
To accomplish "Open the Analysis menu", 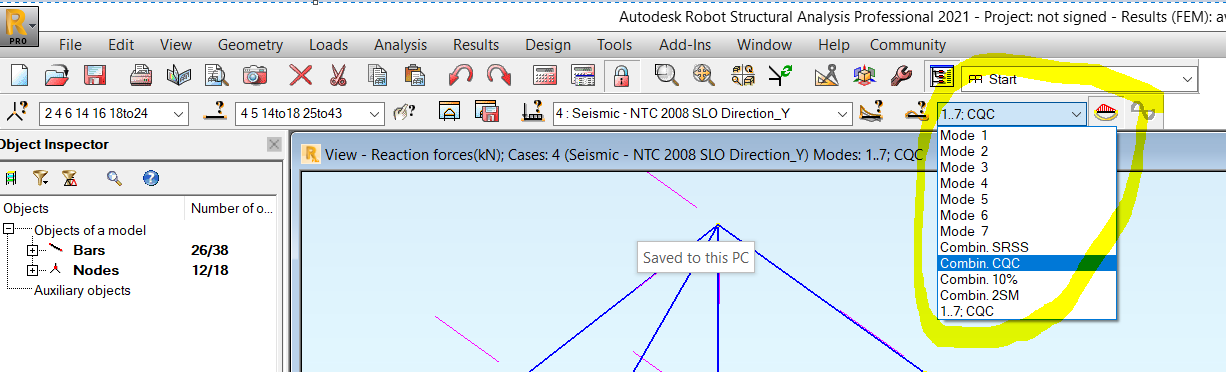I will (x=400, y=45).
